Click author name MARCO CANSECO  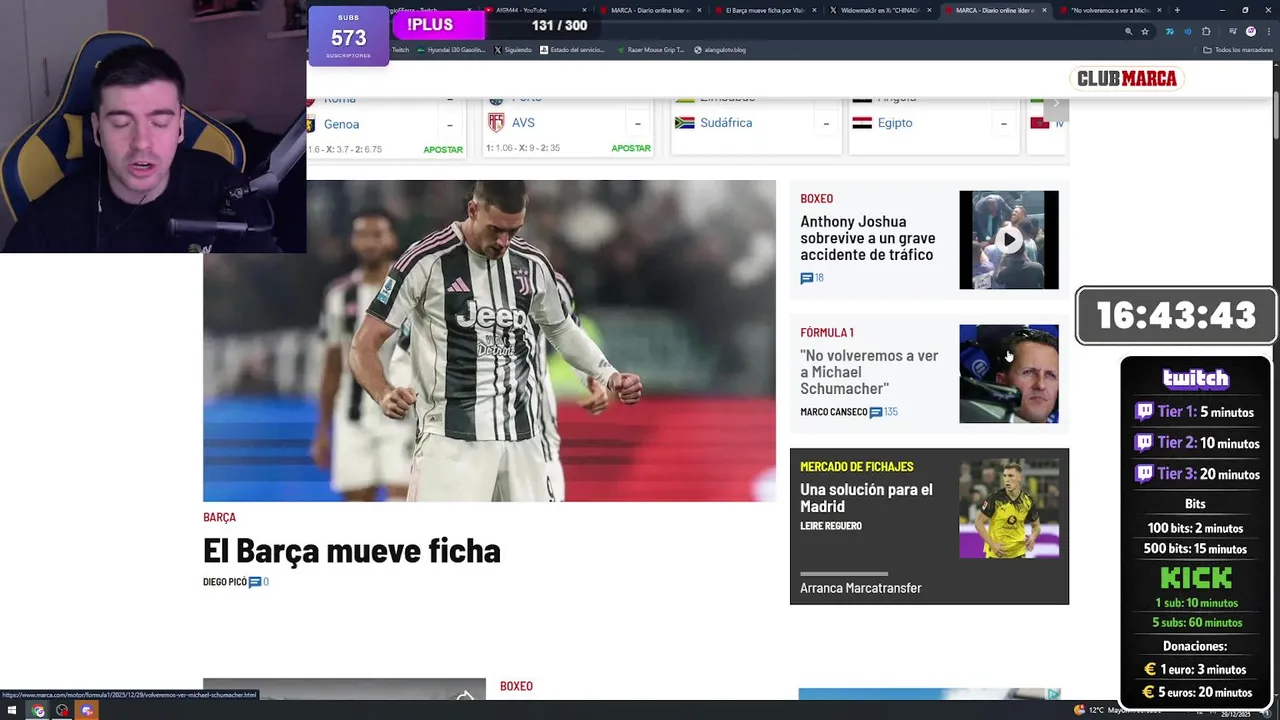833,412
